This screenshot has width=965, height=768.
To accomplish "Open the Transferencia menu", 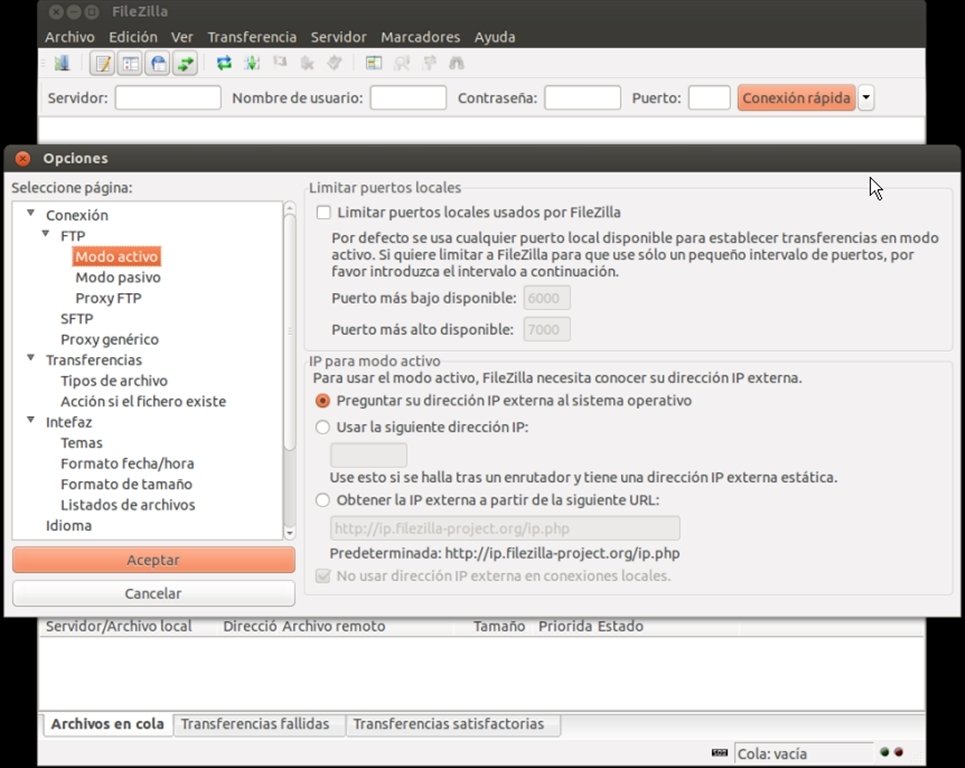I will pos(252,37).
